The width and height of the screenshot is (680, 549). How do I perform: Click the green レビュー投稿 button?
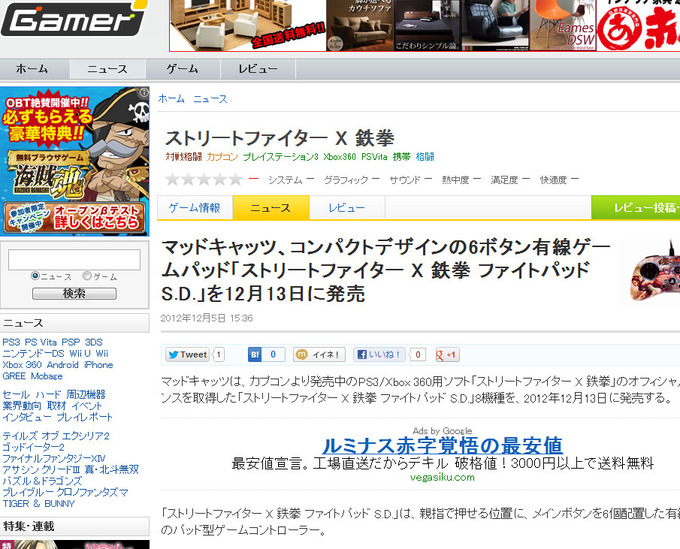pyautogui.click(x=636, y=208)
